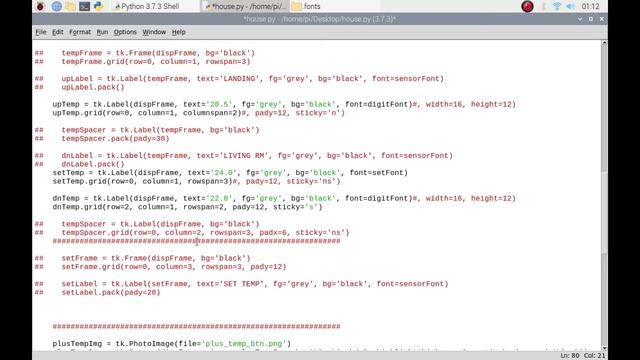Launch the terminal icon in taskbar
Screen dimensions: 640x360
point(84,6)
